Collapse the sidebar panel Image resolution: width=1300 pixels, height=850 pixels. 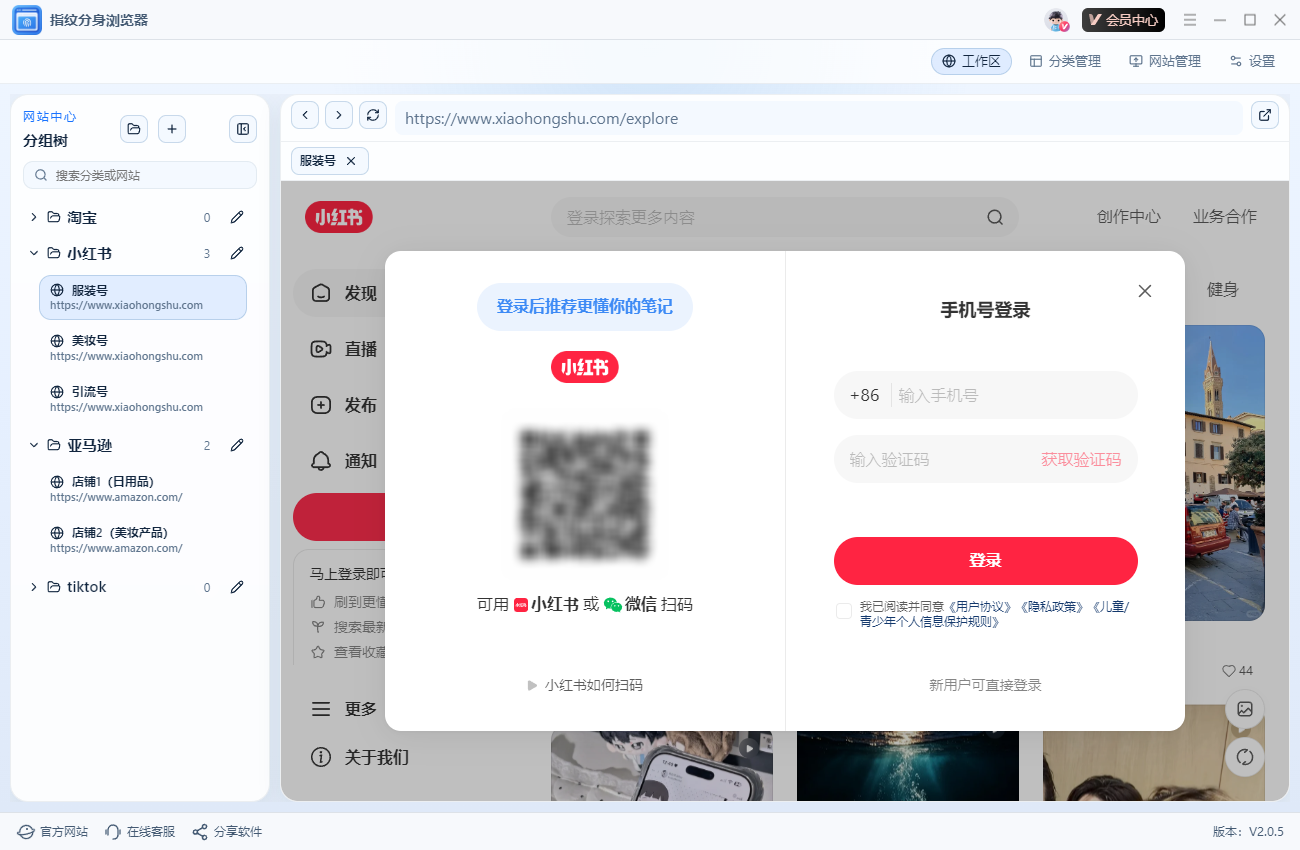point(243,129)
